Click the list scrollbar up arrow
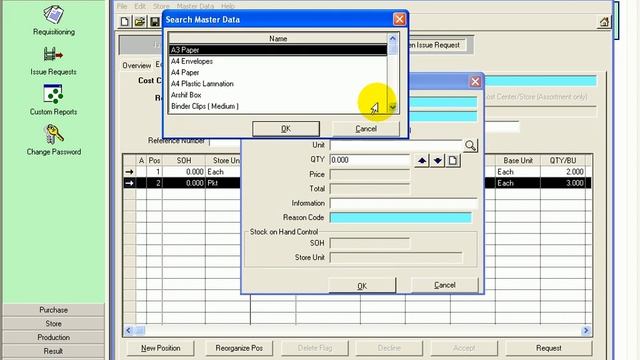 [392, 38]
